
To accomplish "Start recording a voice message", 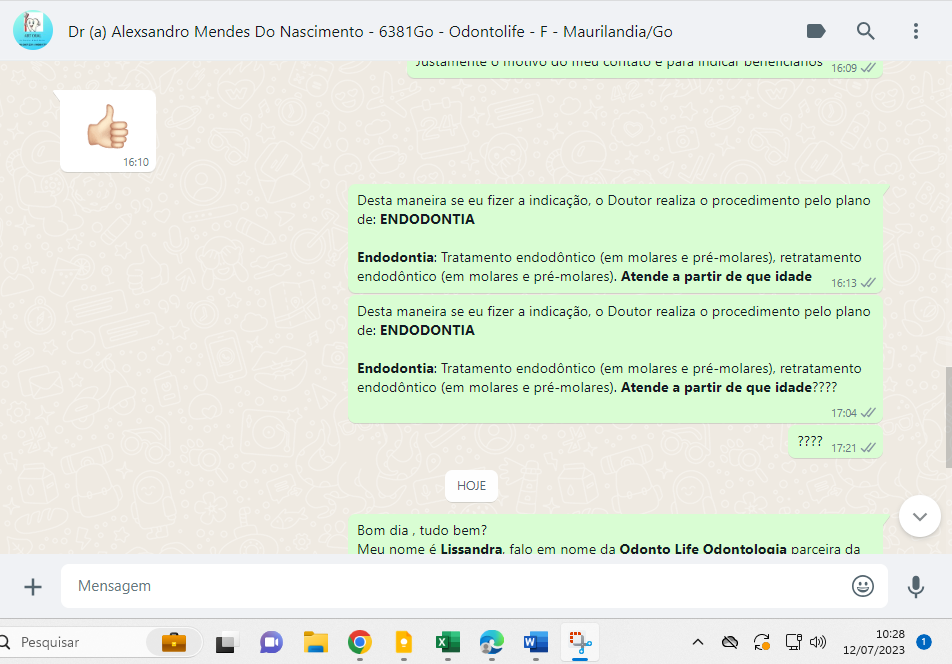I will pos(916,586).
